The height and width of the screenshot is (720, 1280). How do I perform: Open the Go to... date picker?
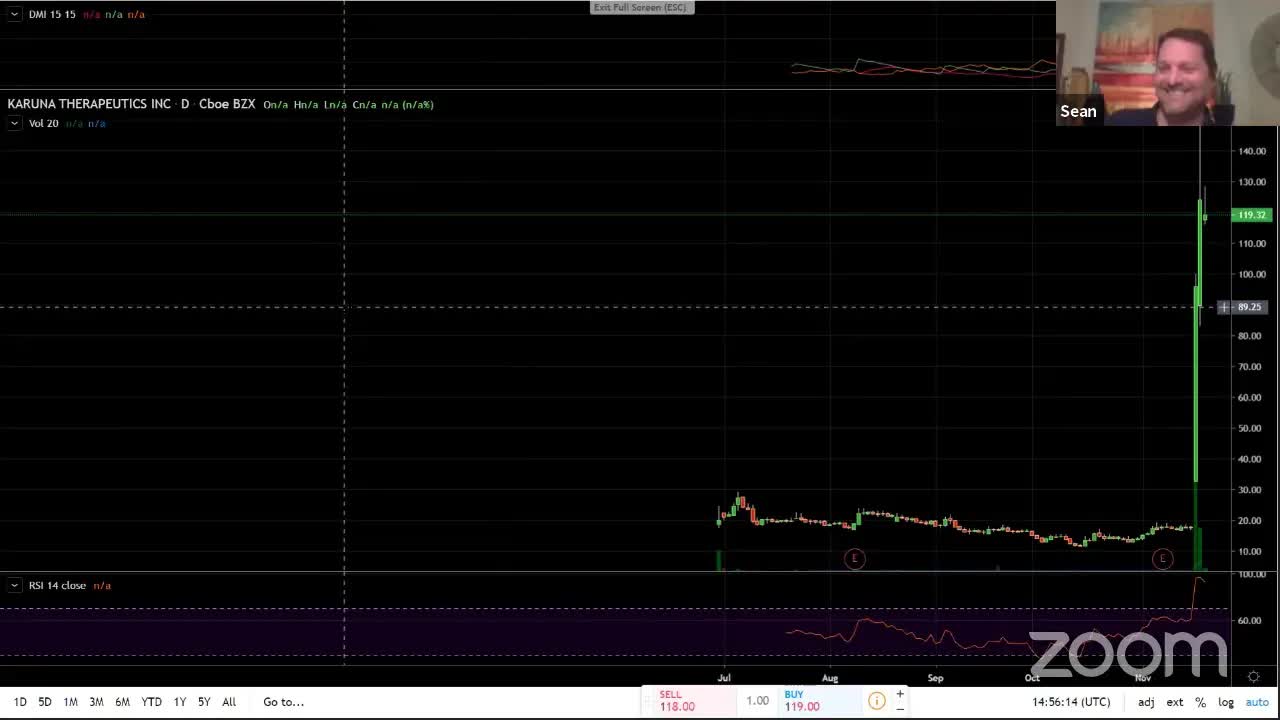(283, 702)
